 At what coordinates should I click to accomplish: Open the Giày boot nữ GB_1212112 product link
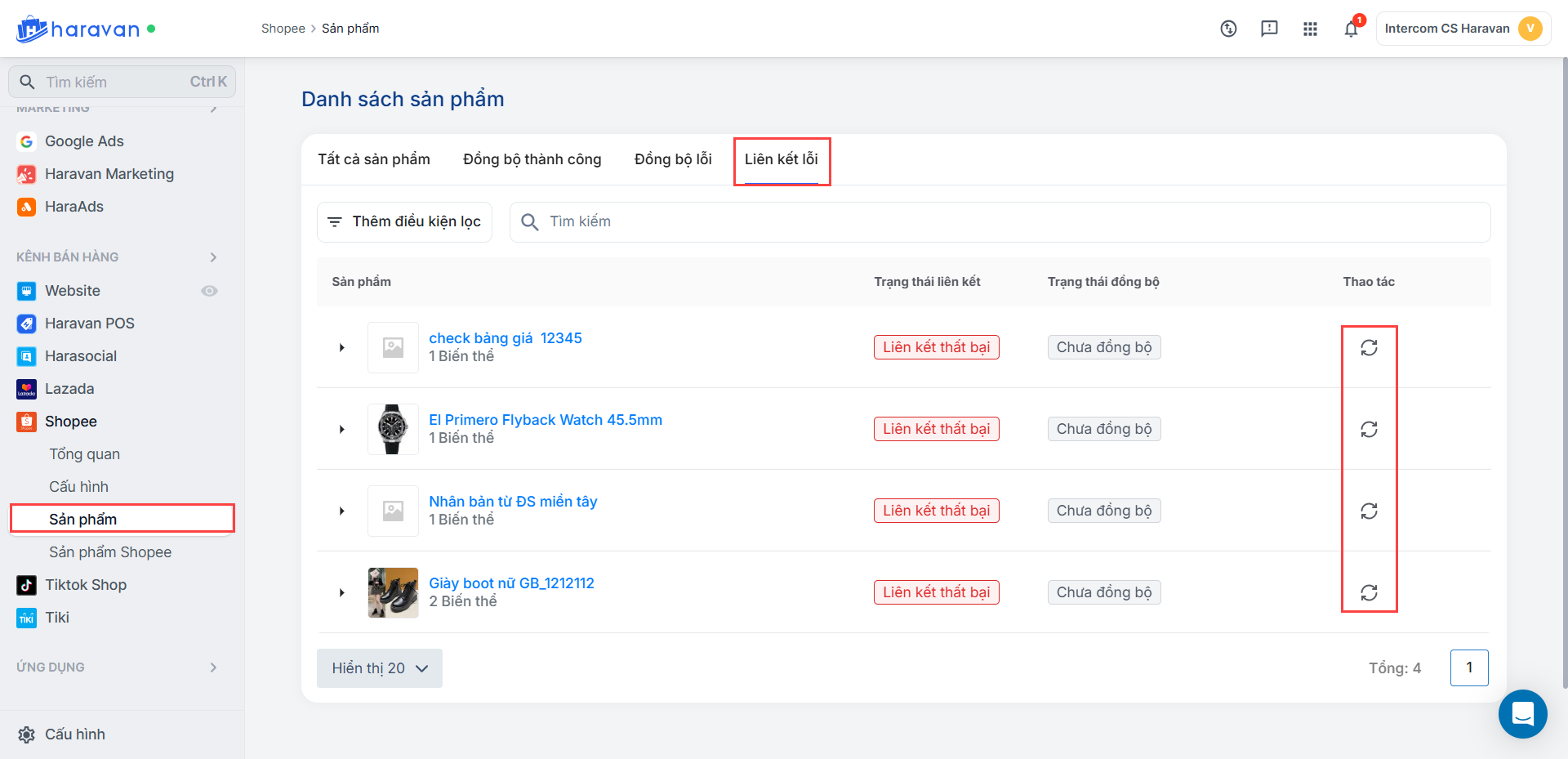[511, 583]
